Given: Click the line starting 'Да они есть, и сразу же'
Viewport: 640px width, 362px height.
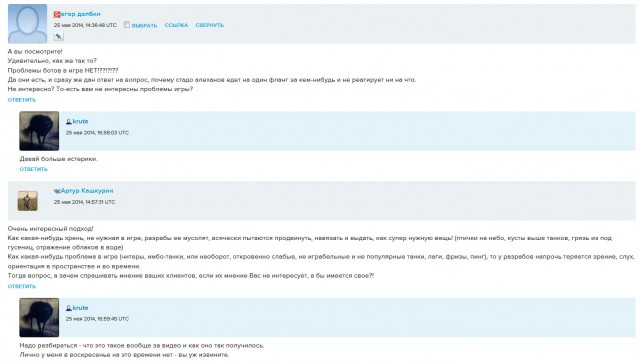Looking at the screenshot, I should 212,80.
